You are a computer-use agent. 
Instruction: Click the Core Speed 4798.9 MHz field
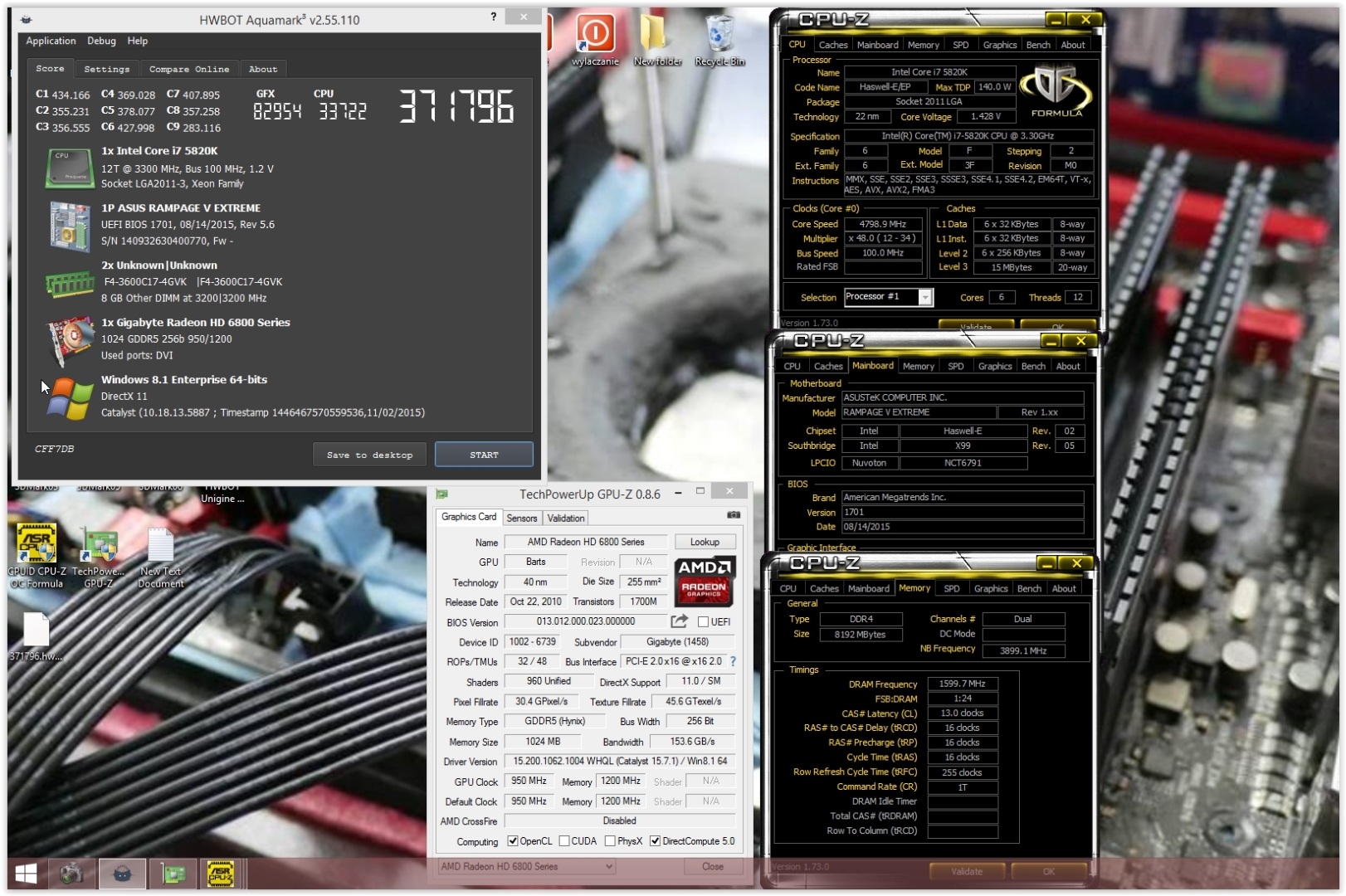click(x=883, y=224)
